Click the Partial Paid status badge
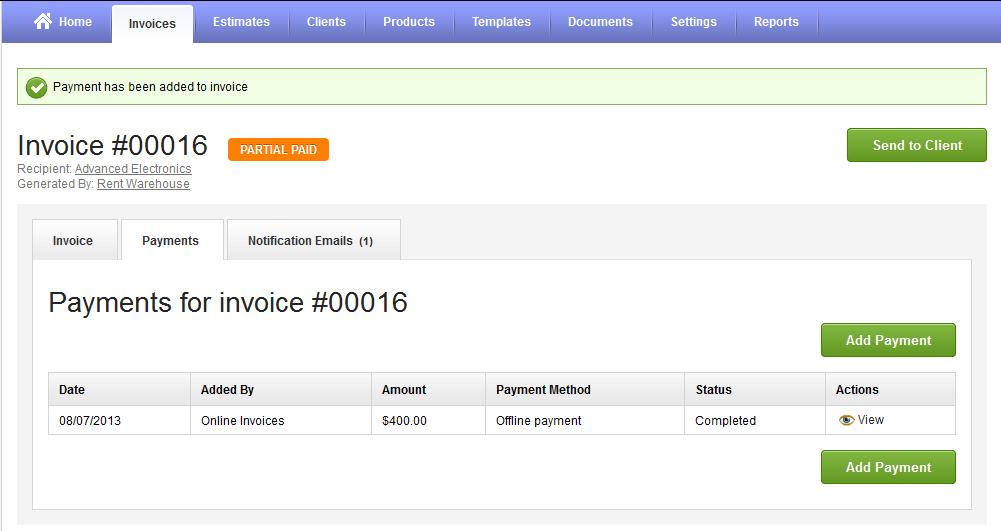The width and height of the screenshot is (1001, 531). [278, 150]
